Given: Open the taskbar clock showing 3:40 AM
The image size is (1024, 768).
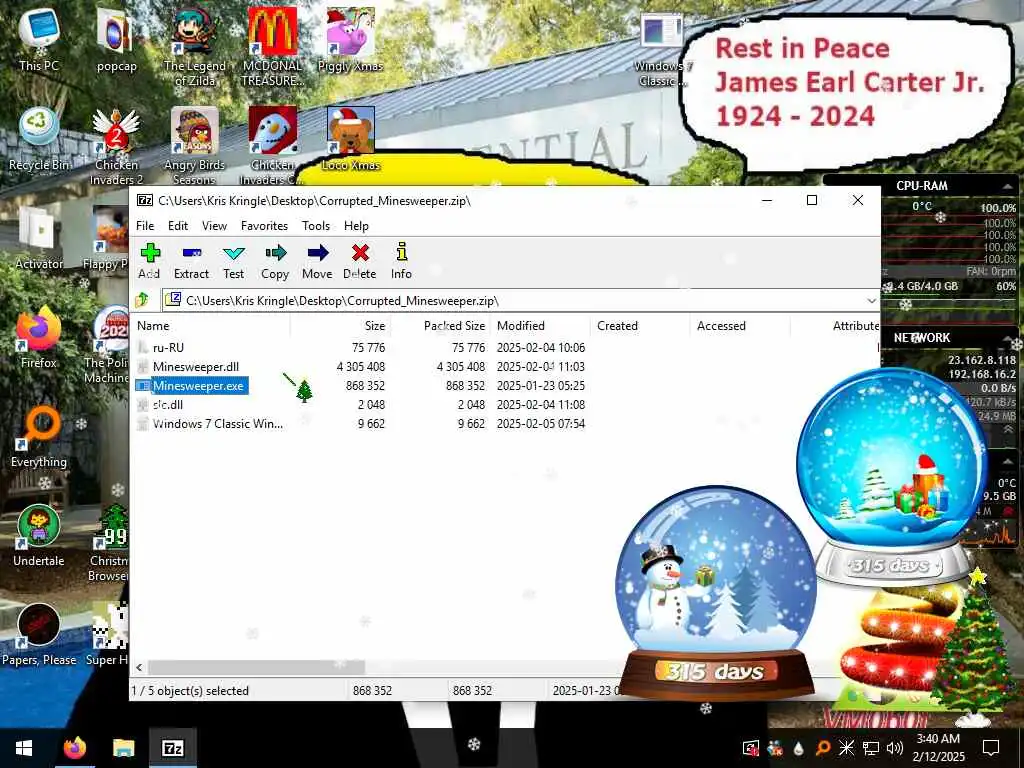Looking at the screenshot, I should 938,748.
